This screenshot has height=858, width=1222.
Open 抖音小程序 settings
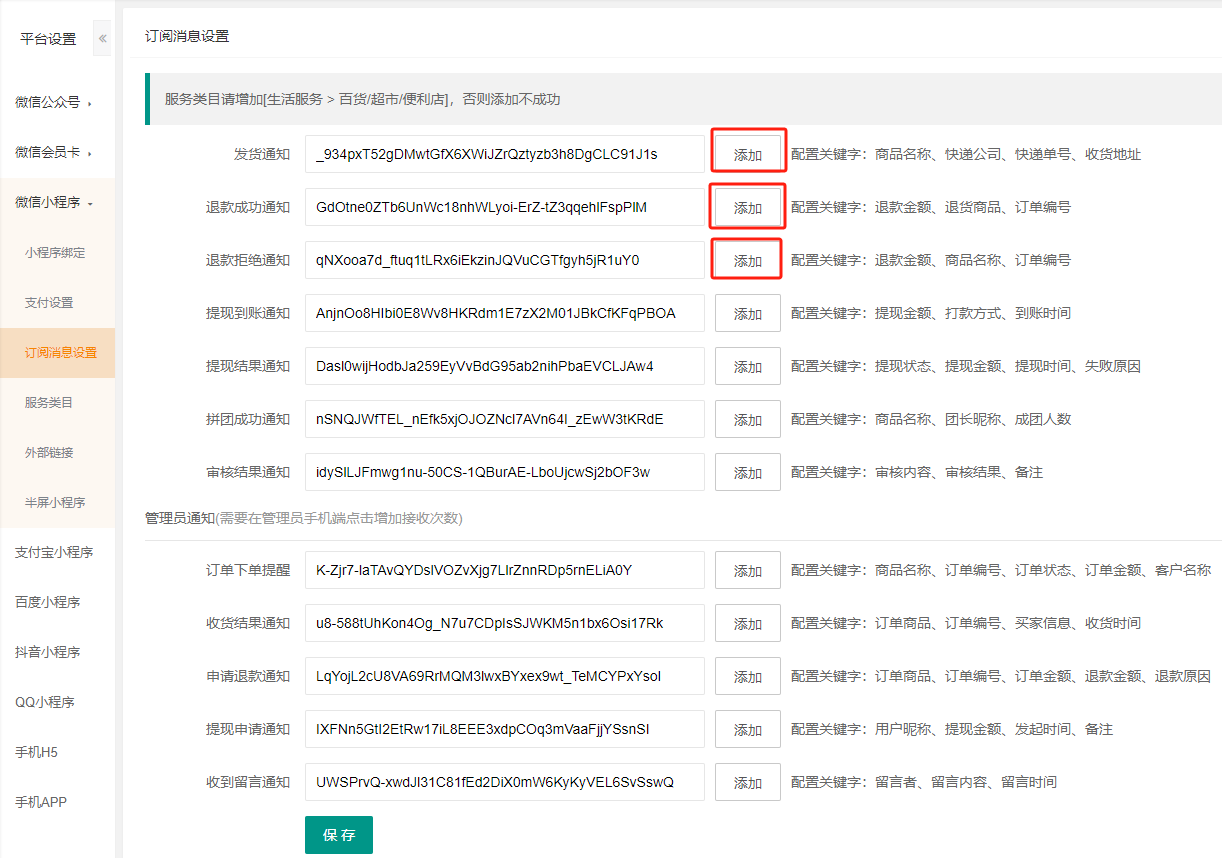(x=47, y=652)
